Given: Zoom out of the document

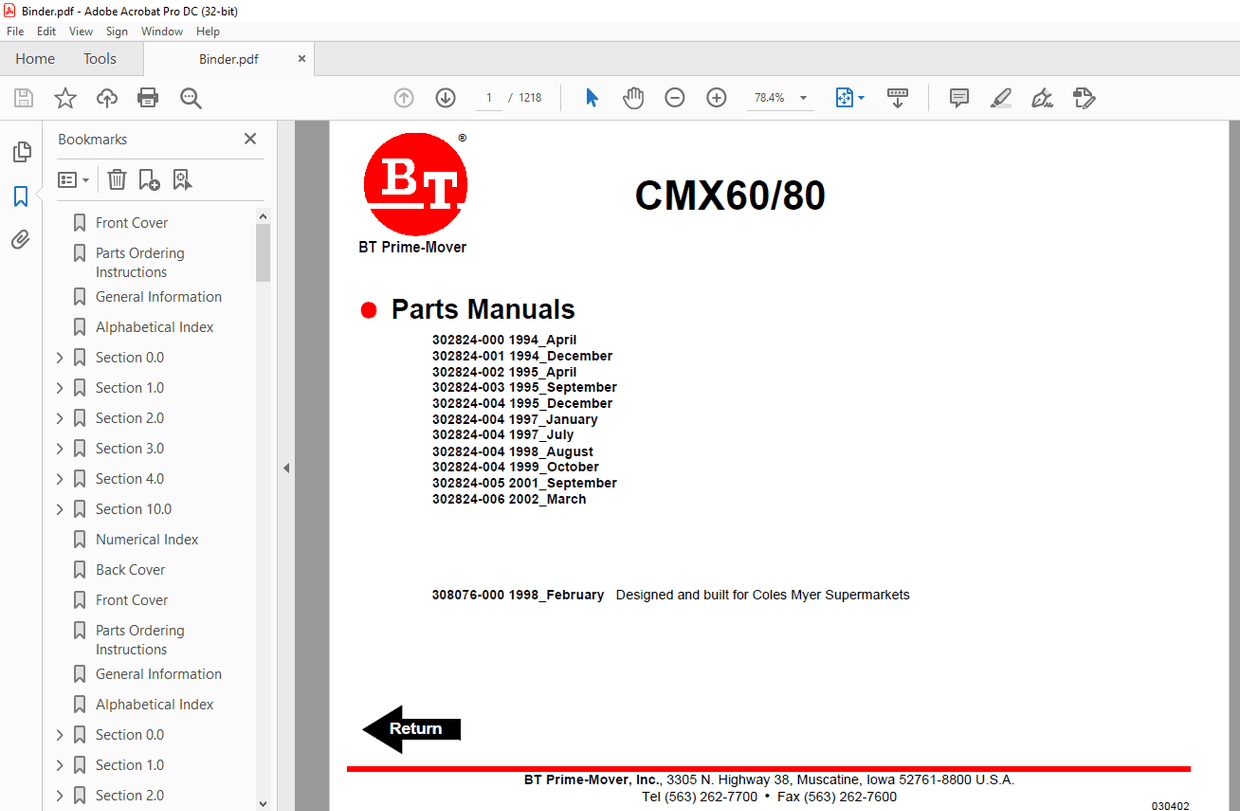Looking at the screenshot, I should click(674, 97).
